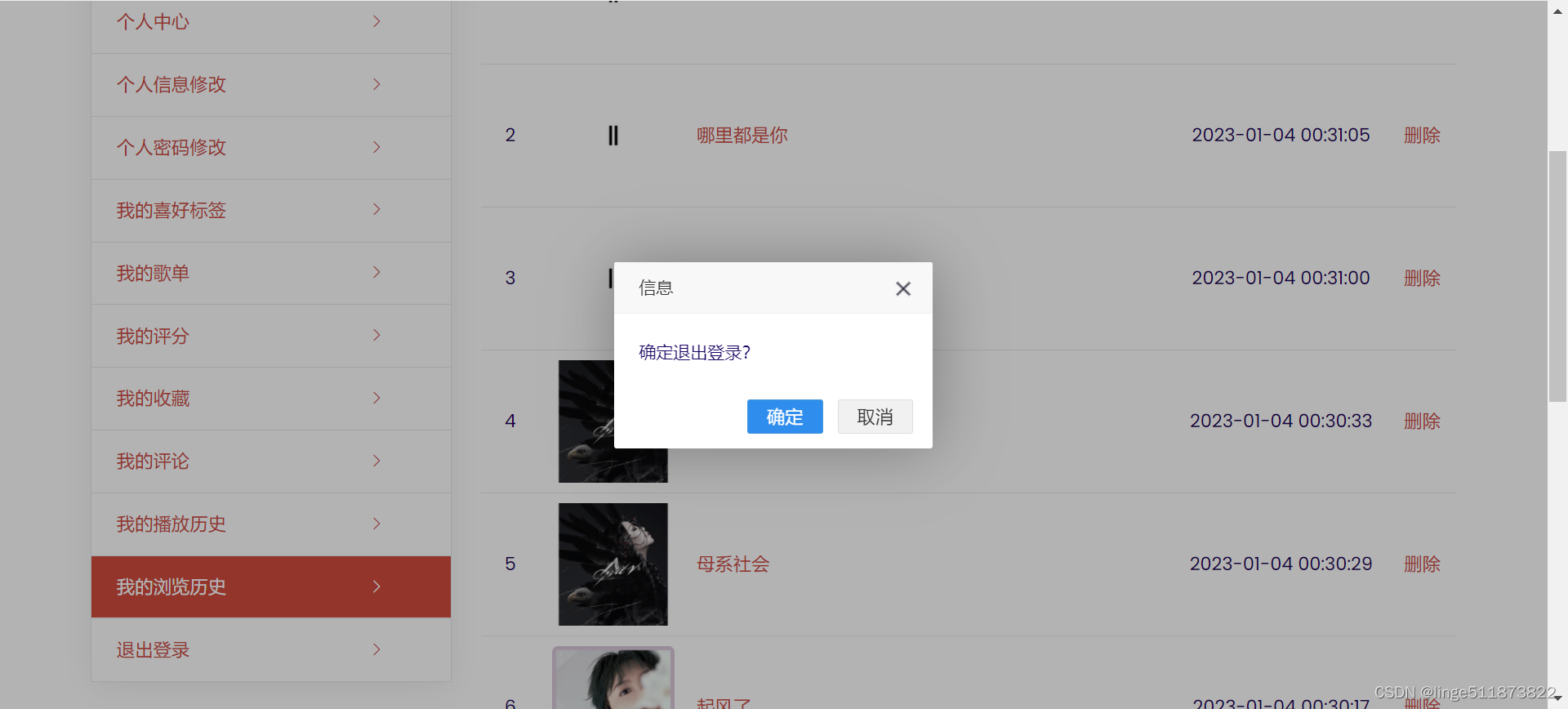Click the placeholder image icon in row 2

pos(613,136)
